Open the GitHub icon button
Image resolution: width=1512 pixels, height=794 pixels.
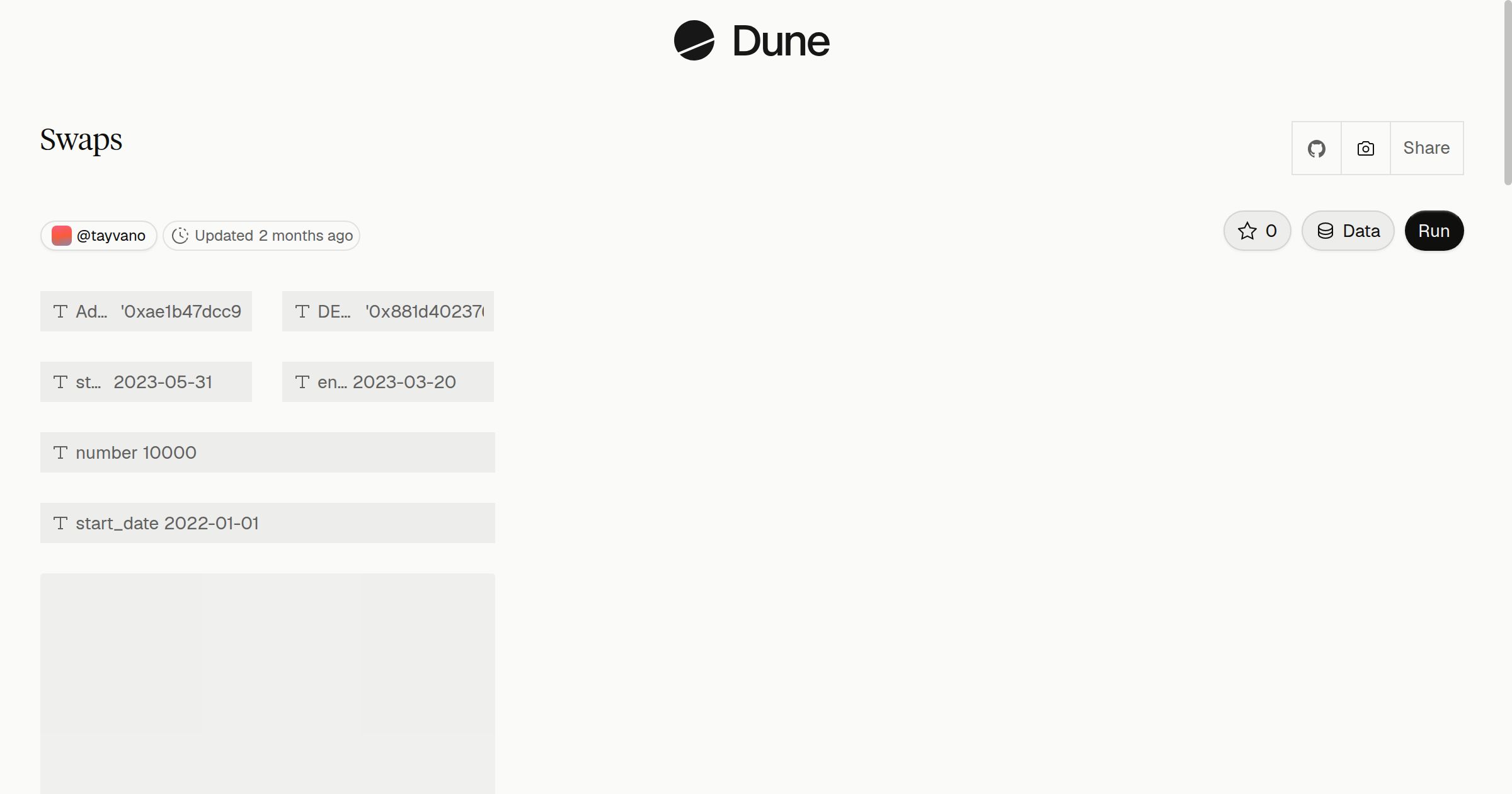1317,148
